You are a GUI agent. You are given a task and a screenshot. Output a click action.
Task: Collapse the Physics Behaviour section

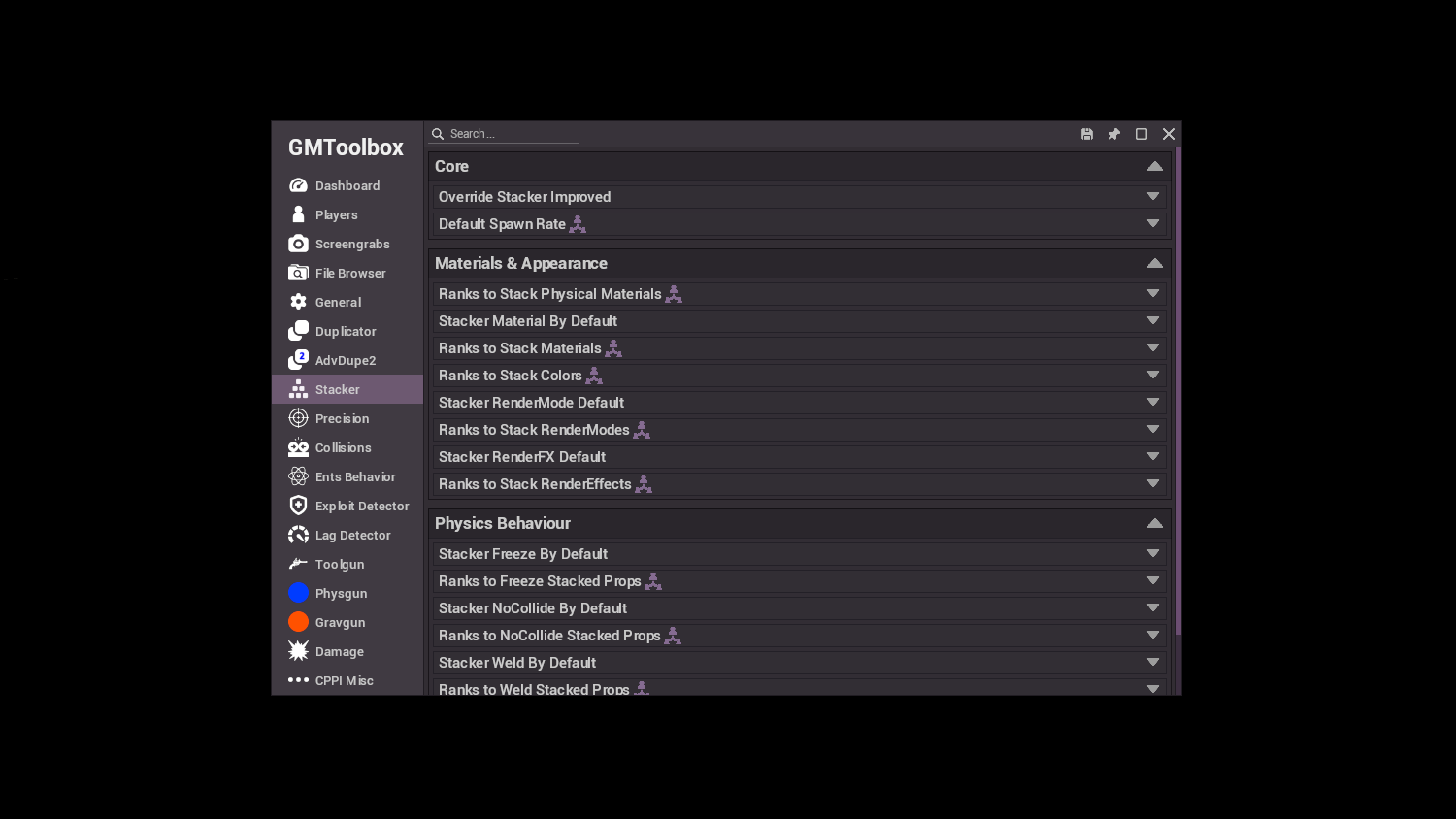[x=1154, y=523]
